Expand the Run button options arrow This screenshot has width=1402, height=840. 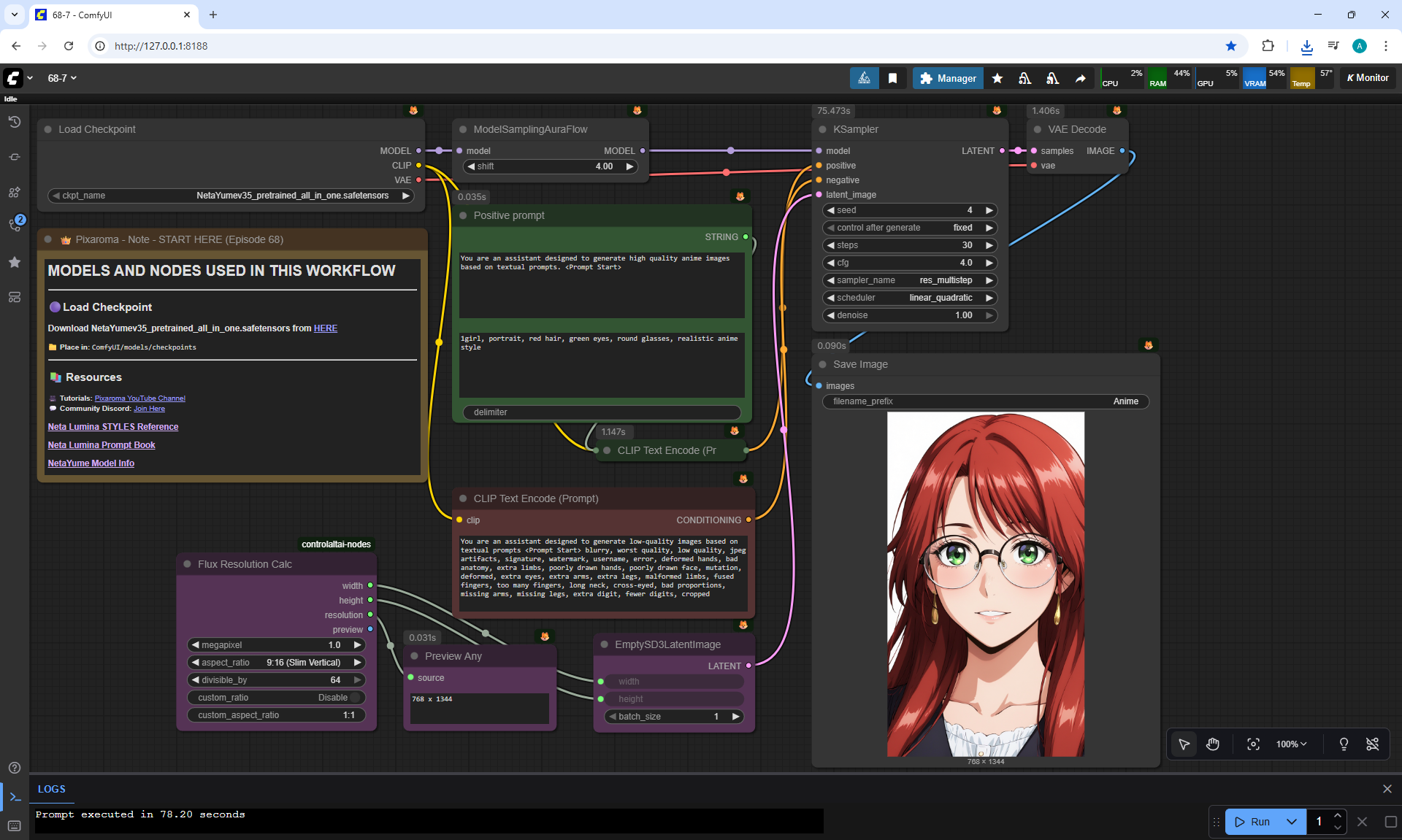coord(1291,822)
